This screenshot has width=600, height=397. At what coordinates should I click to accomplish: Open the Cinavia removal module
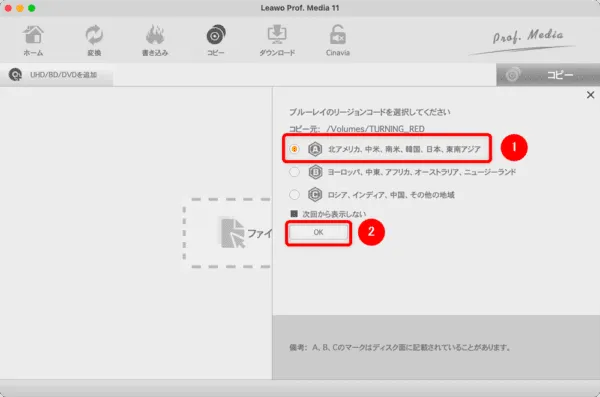(338, 41)
